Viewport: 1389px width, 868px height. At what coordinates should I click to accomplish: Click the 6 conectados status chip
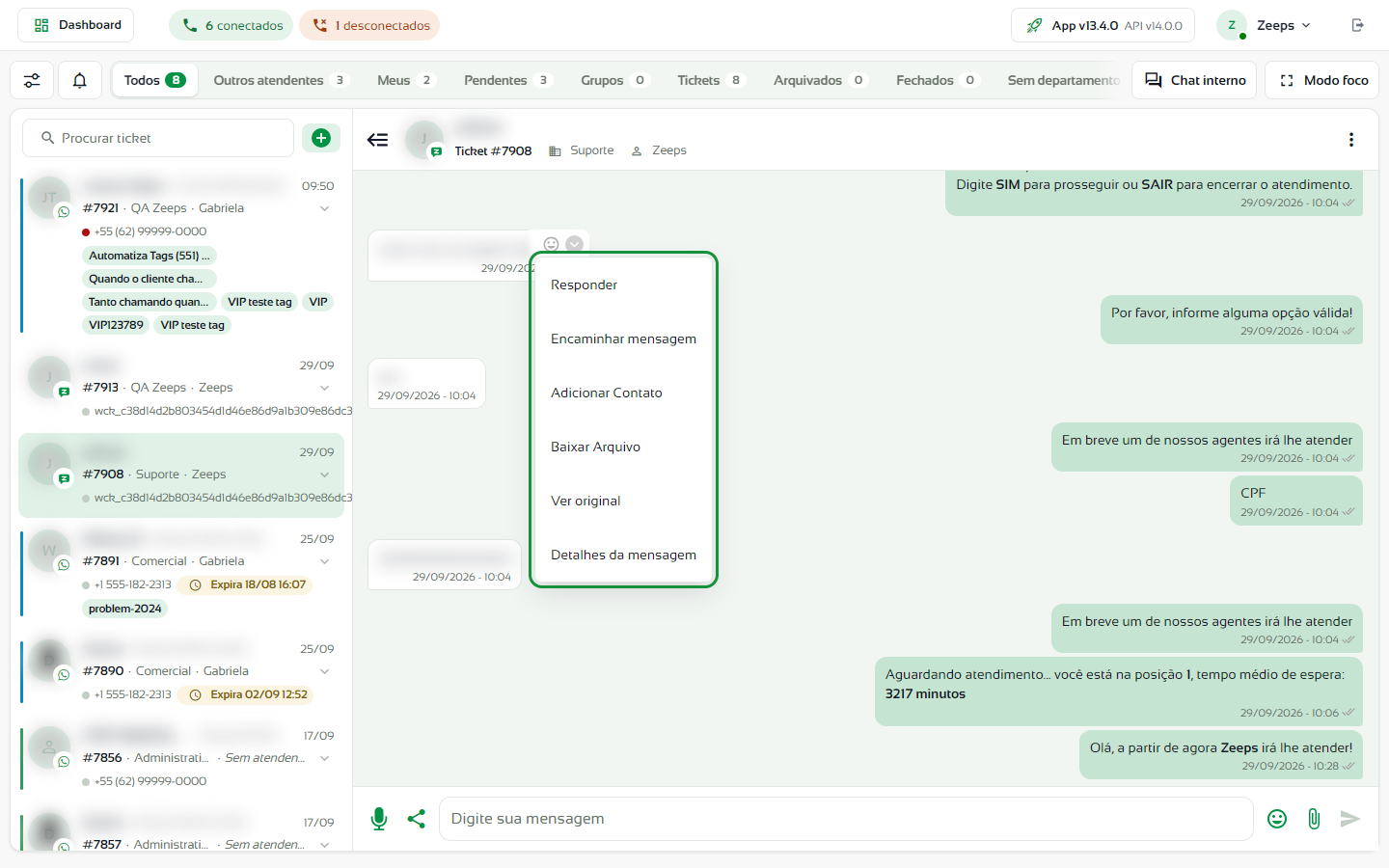point(231,25)
